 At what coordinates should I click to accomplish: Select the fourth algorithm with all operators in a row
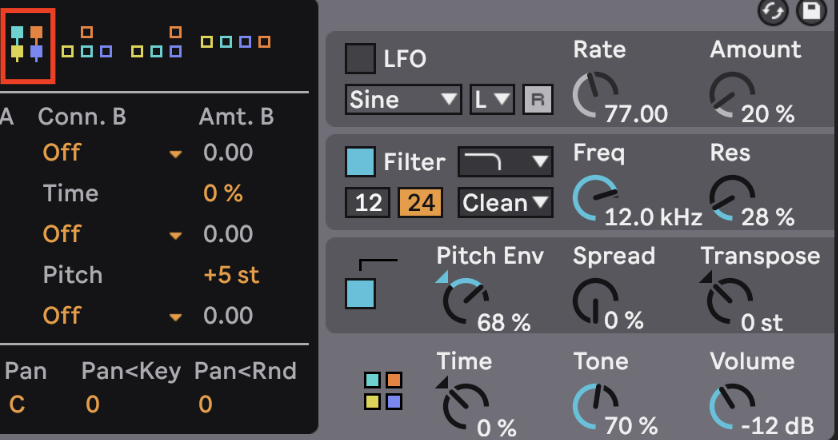(x=235, y=42)
